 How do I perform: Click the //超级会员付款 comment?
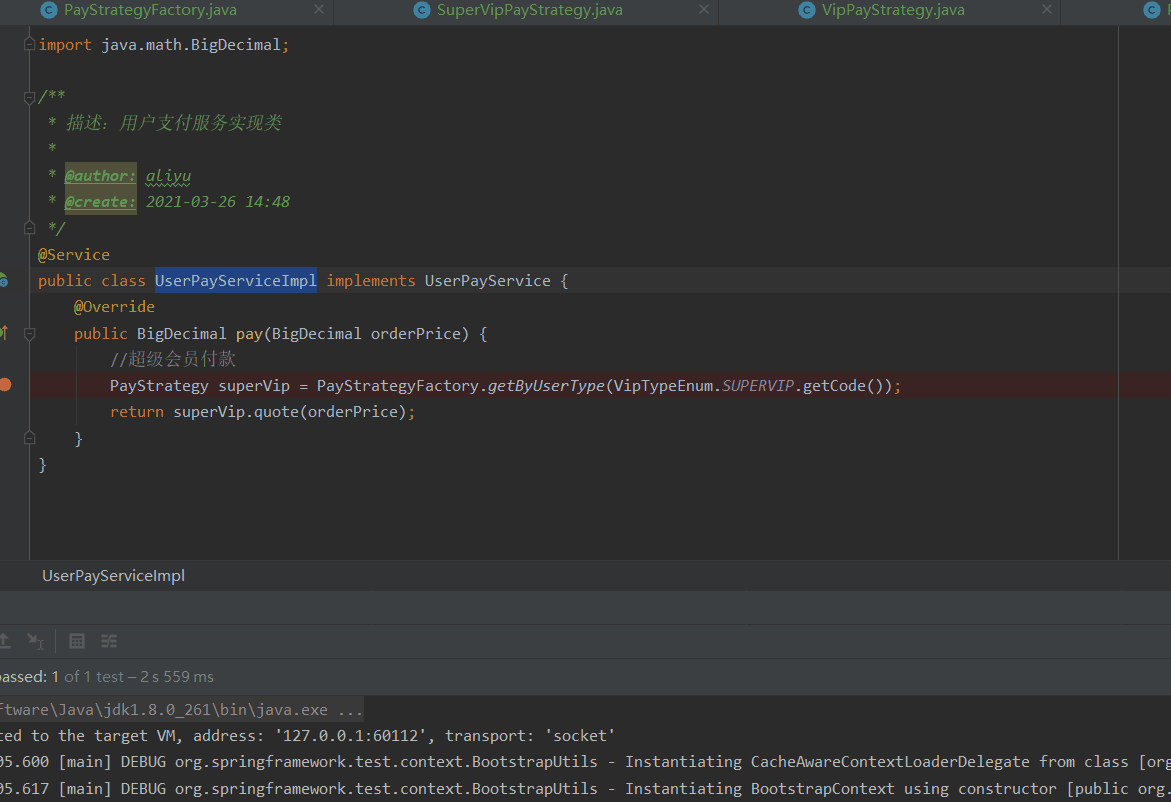173,359
